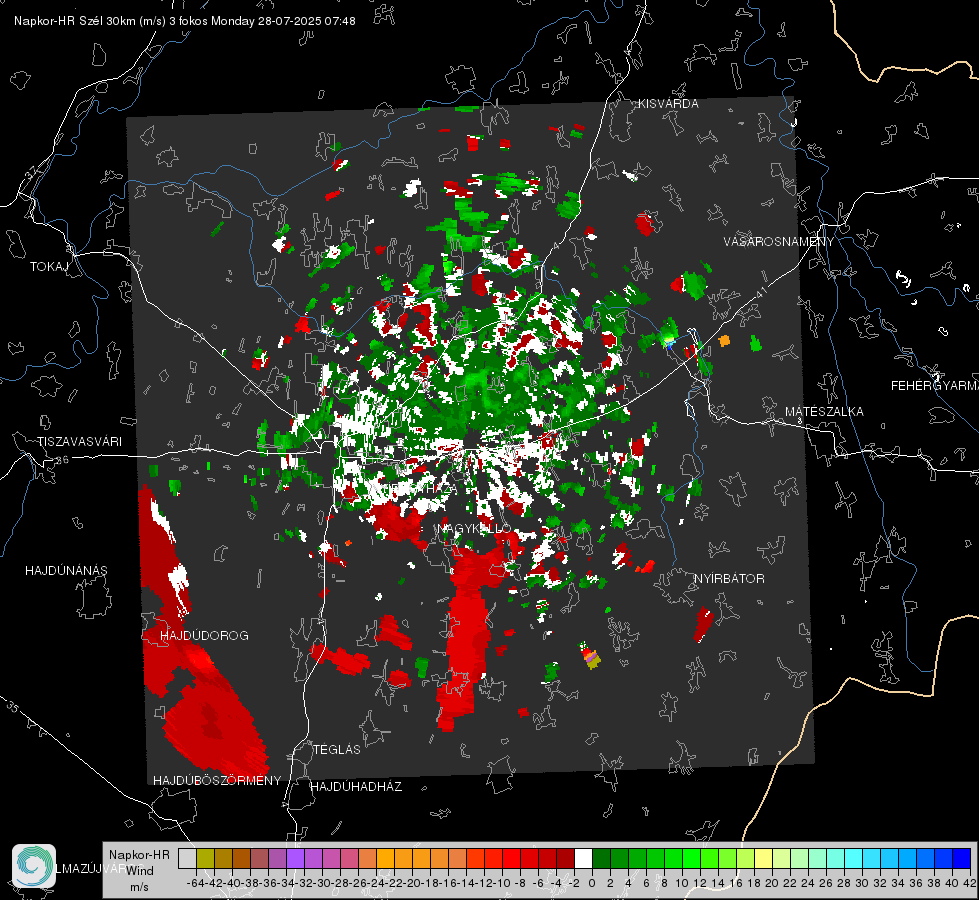Click the white swatch in the legend
Image resolution: width=979 pixels, height=900 pixels.
click(x=583, y=858)
